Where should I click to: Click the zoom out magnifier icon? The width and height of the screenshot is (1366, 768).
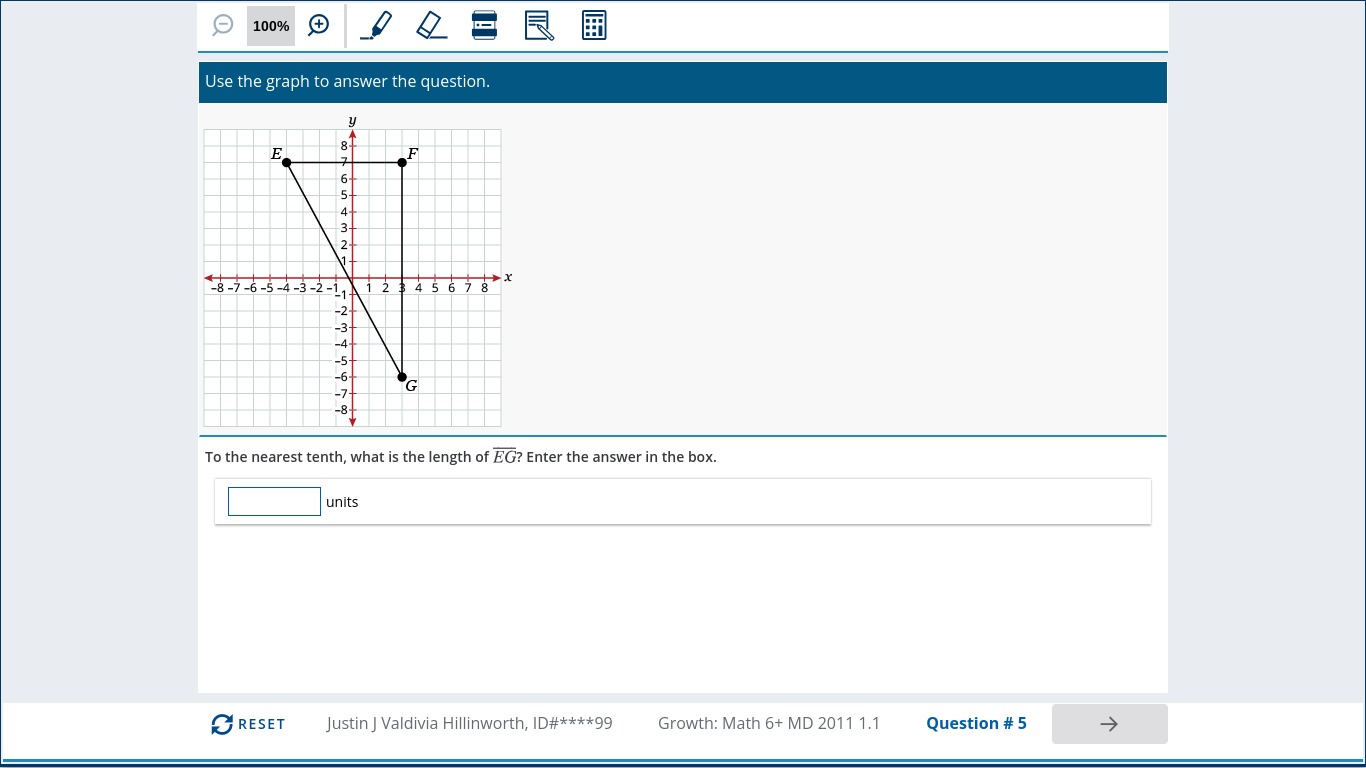pyautogui.click(x=223, y=26)
